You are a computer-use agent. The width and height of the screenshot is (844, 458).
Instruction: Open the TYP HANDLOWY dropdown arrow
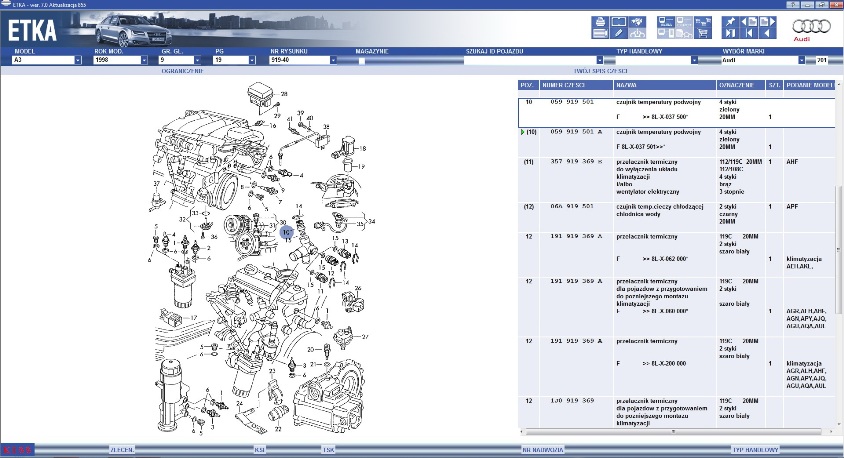(x=694, y=60)
